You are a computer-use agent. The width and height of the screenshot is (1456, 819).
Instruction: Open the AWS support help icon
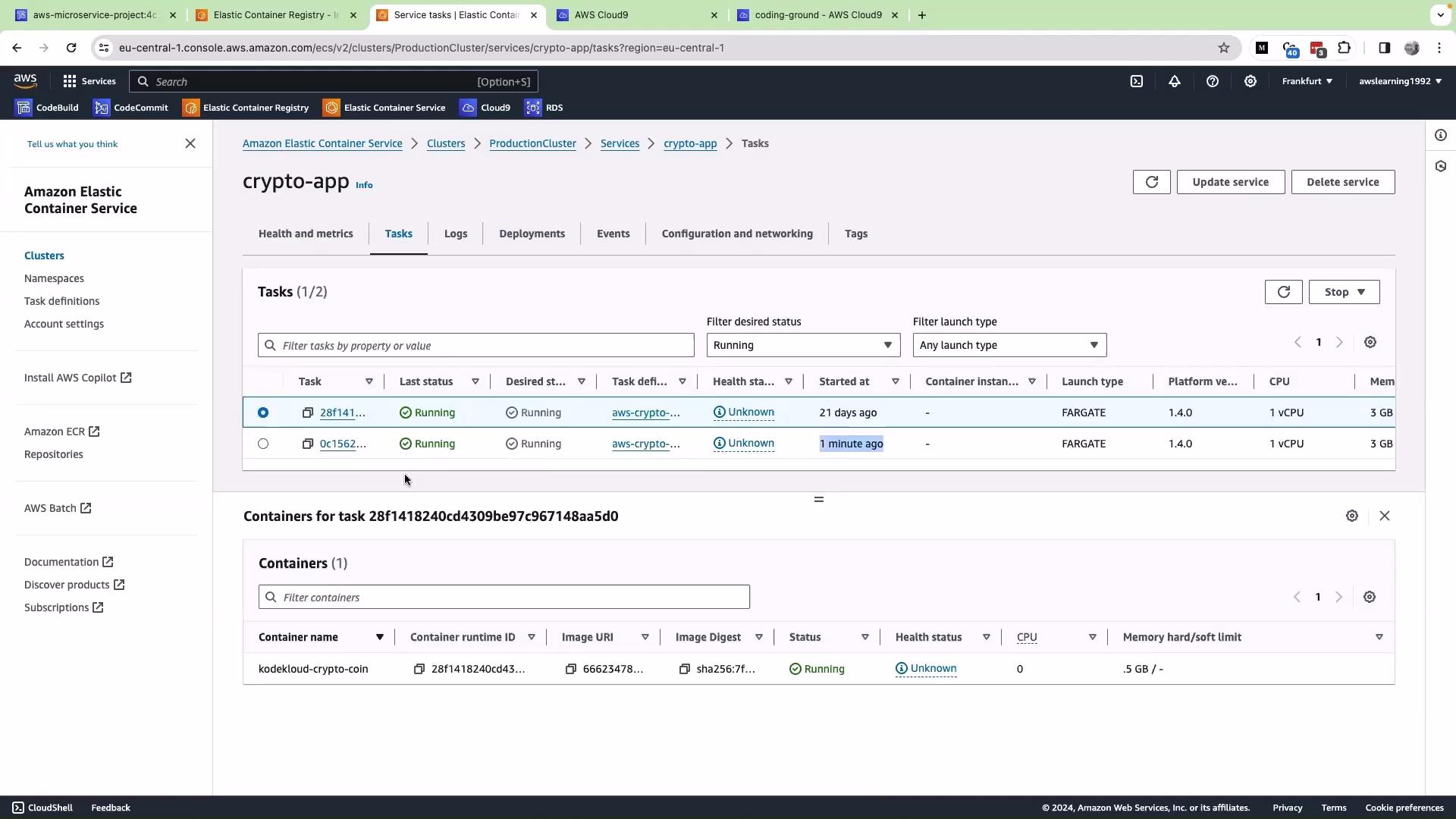[1213, 81]
